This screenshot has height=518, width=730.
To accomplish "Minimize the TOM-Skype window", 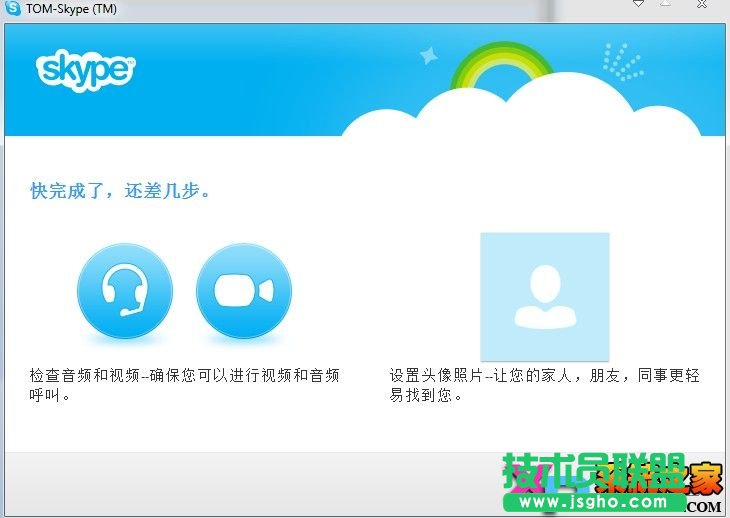I will click(639, 4).
